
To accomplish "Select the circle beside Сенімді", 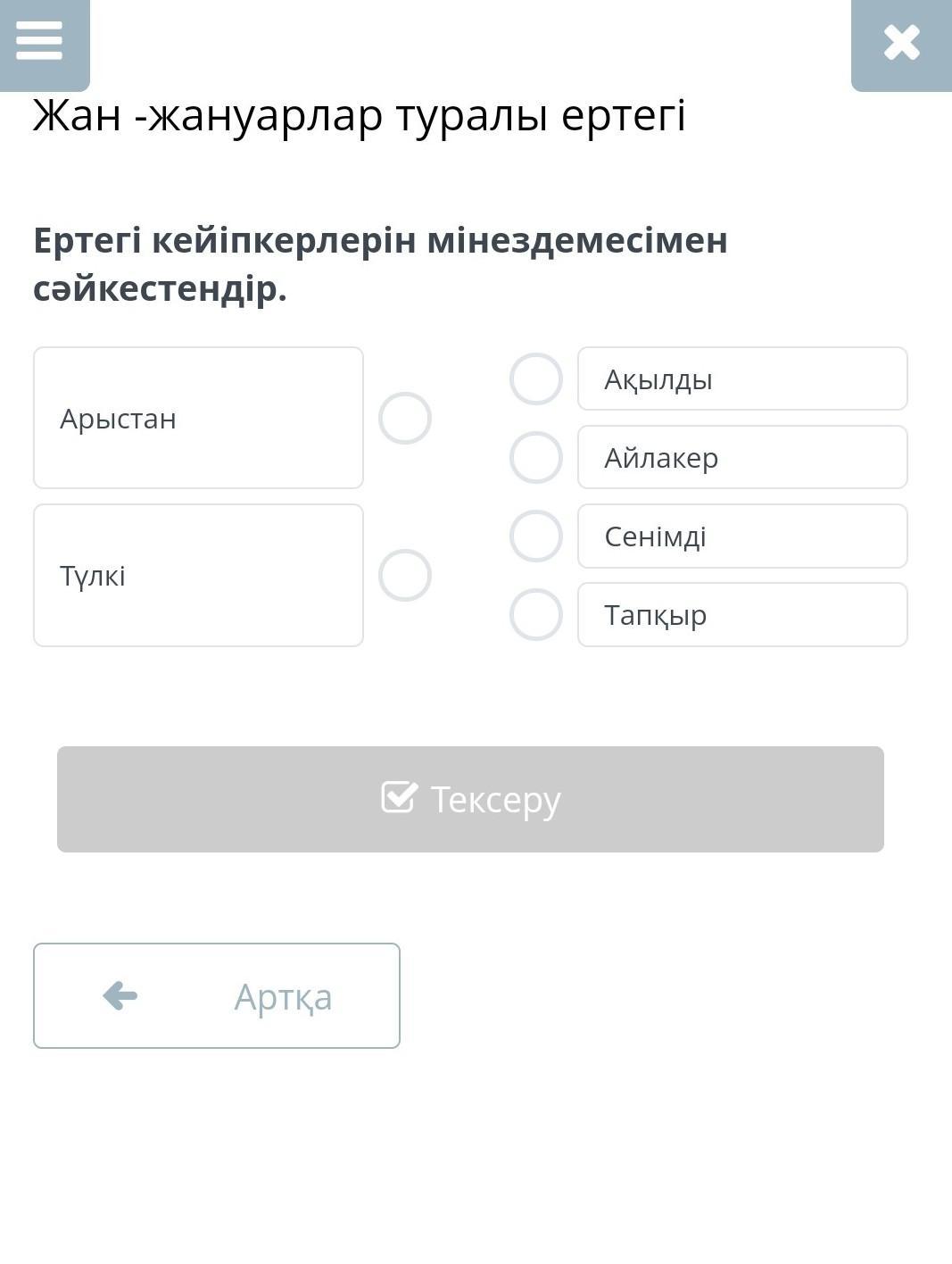I will (535, 536).
